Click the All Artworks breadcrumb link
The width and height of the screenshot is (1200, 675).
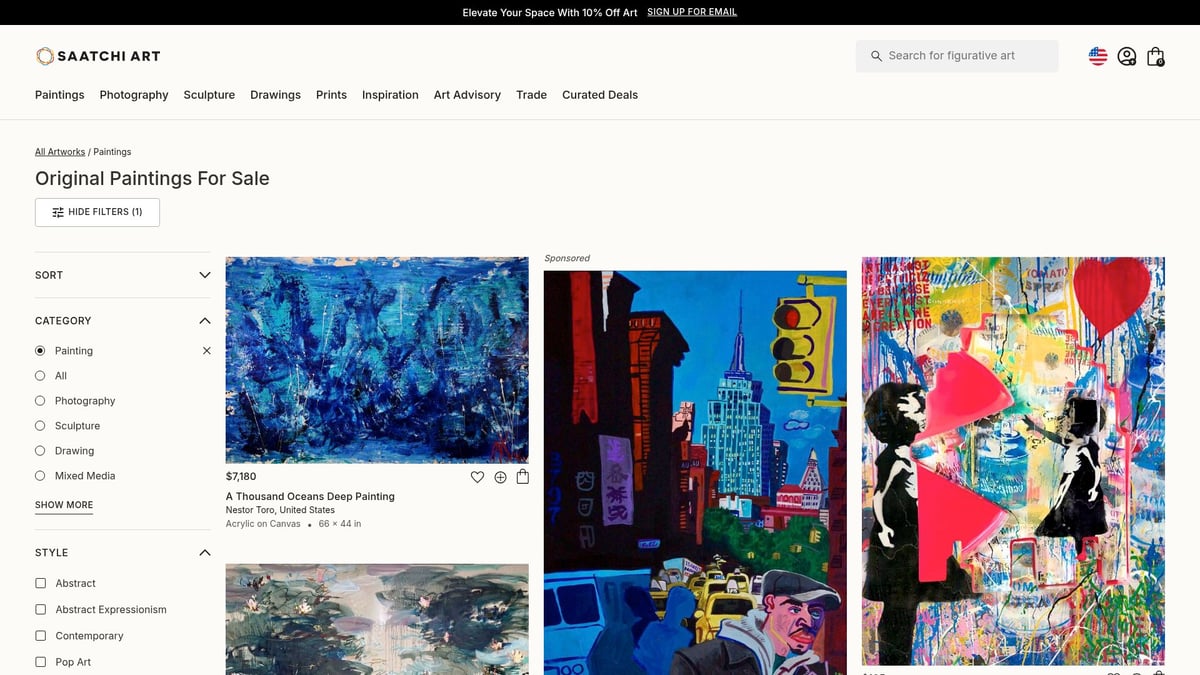coord(60,152)
